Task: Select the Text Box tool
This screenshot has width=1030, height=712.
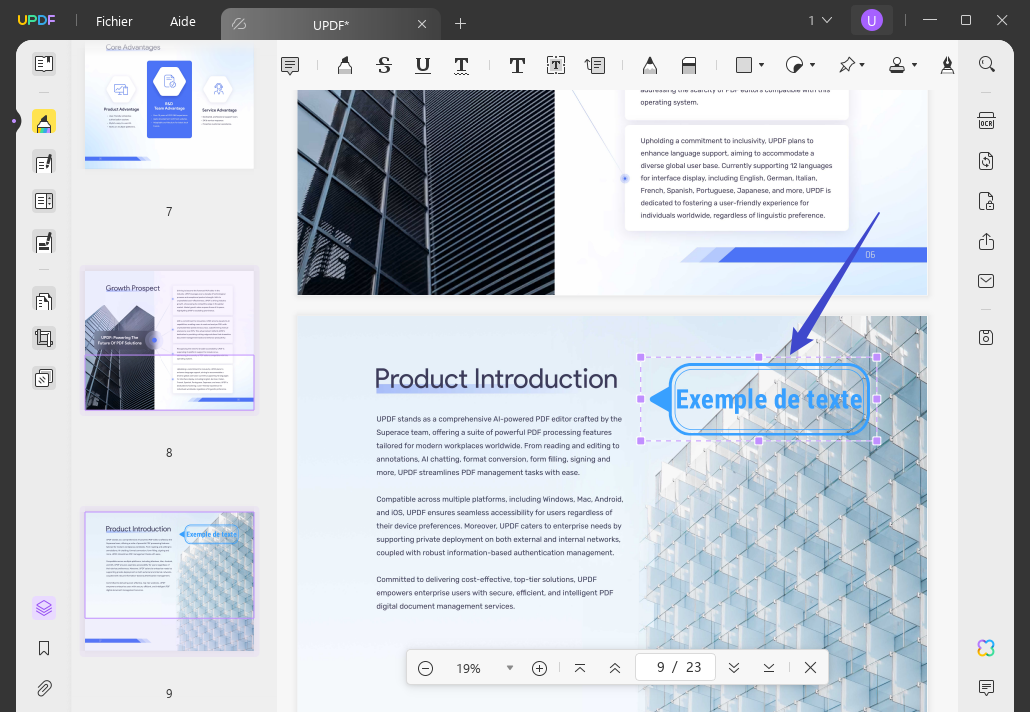Action: point(556,65)
